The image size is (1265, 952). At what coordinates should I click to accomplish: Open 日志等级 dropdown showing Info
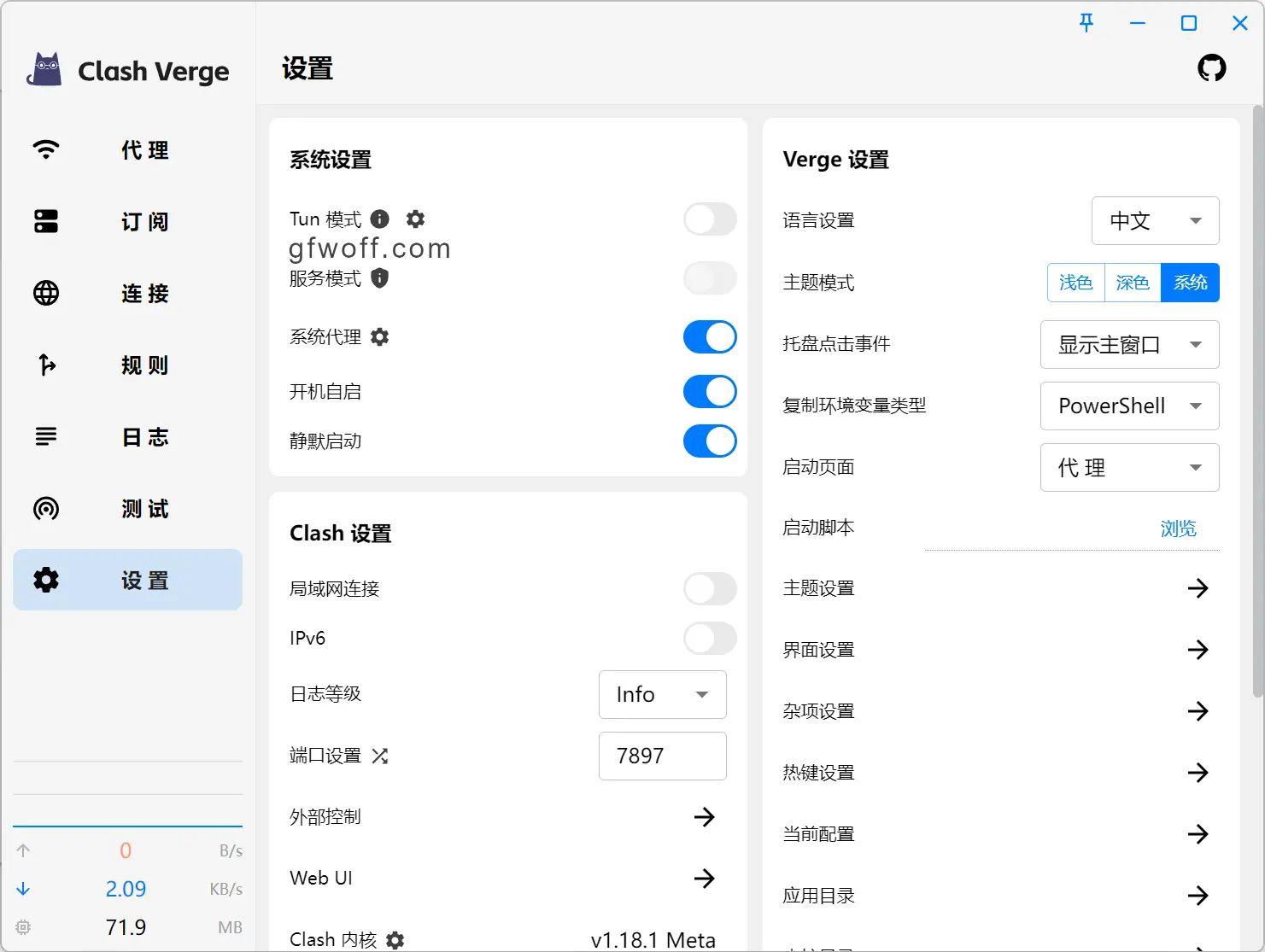663,695
